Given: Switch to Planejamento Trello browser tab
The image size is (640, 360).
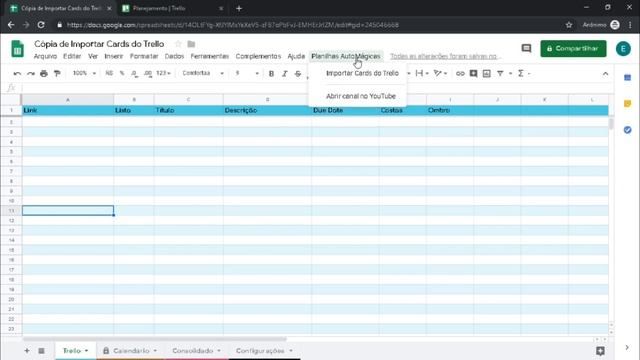Looking at the screenshot, I should (172, 8).
